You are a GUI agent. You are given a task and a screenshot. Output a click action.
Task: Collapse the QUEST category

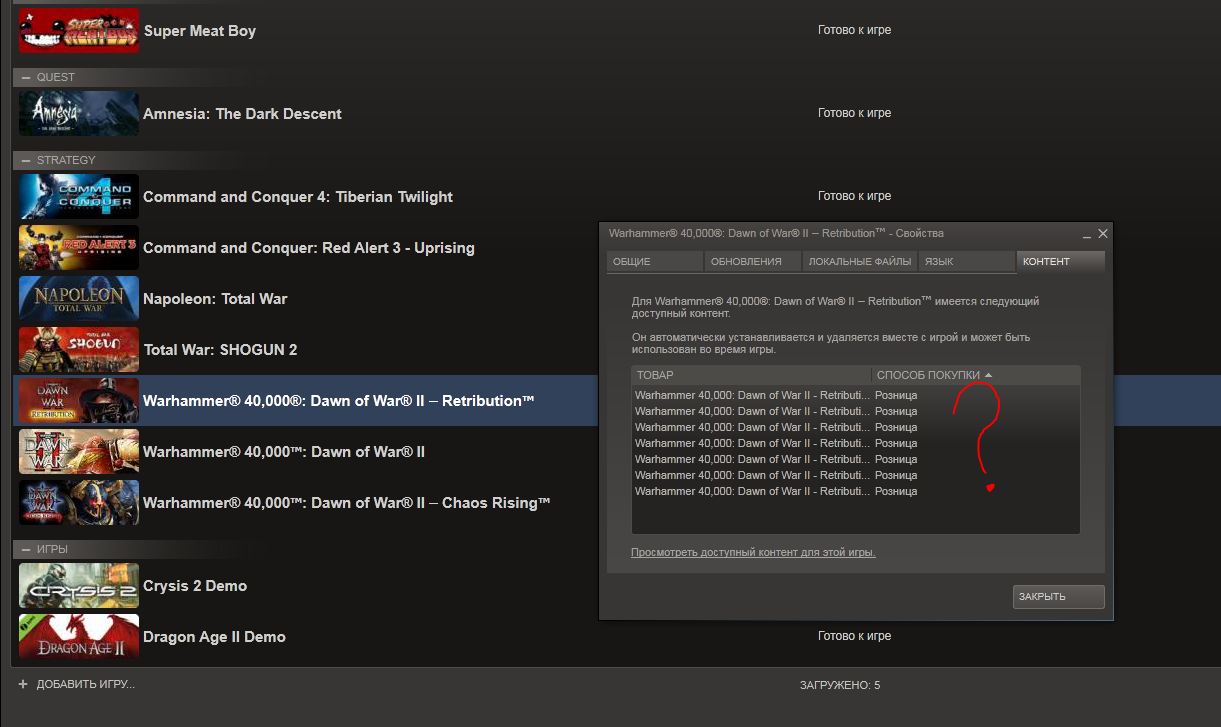click(26, 77)
